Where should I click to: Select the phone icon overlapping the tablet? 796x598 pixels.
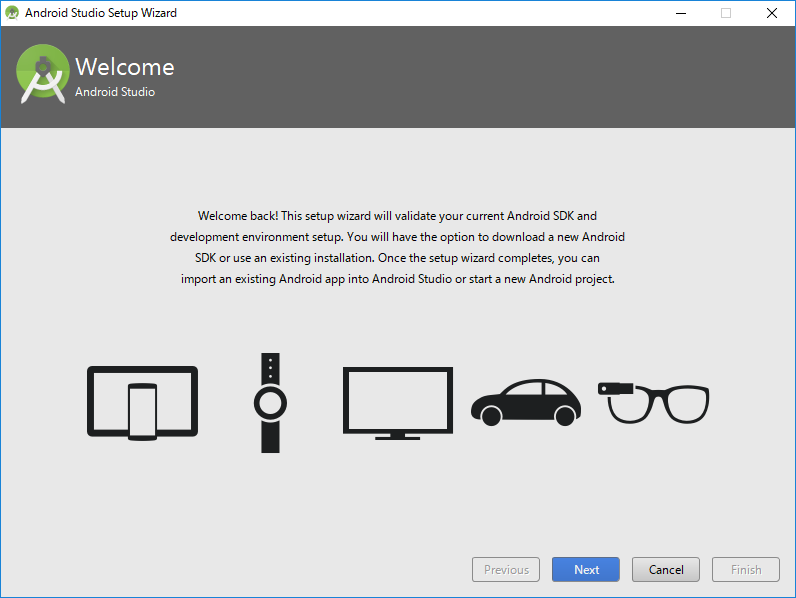point(142,411)
